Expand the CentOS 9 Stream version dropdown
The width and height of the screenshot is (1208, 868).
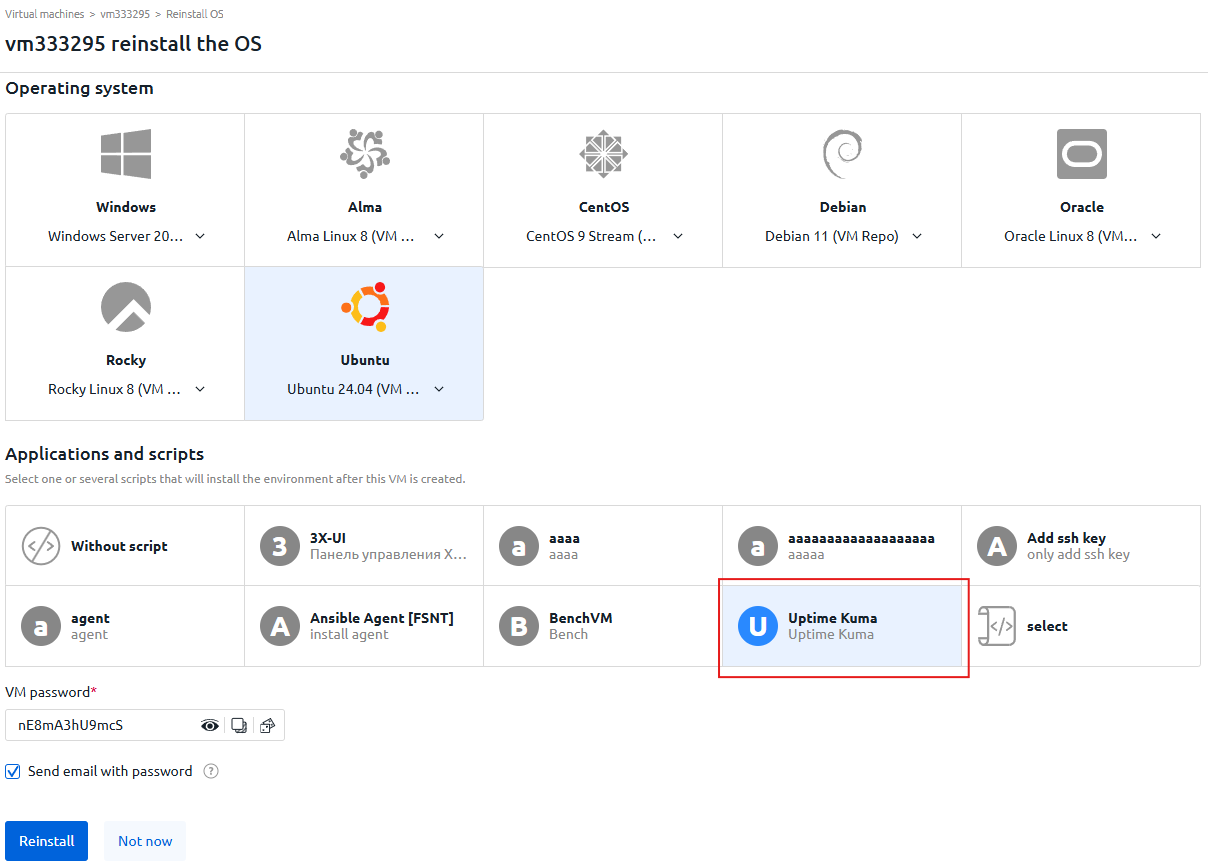pos(678,236)
